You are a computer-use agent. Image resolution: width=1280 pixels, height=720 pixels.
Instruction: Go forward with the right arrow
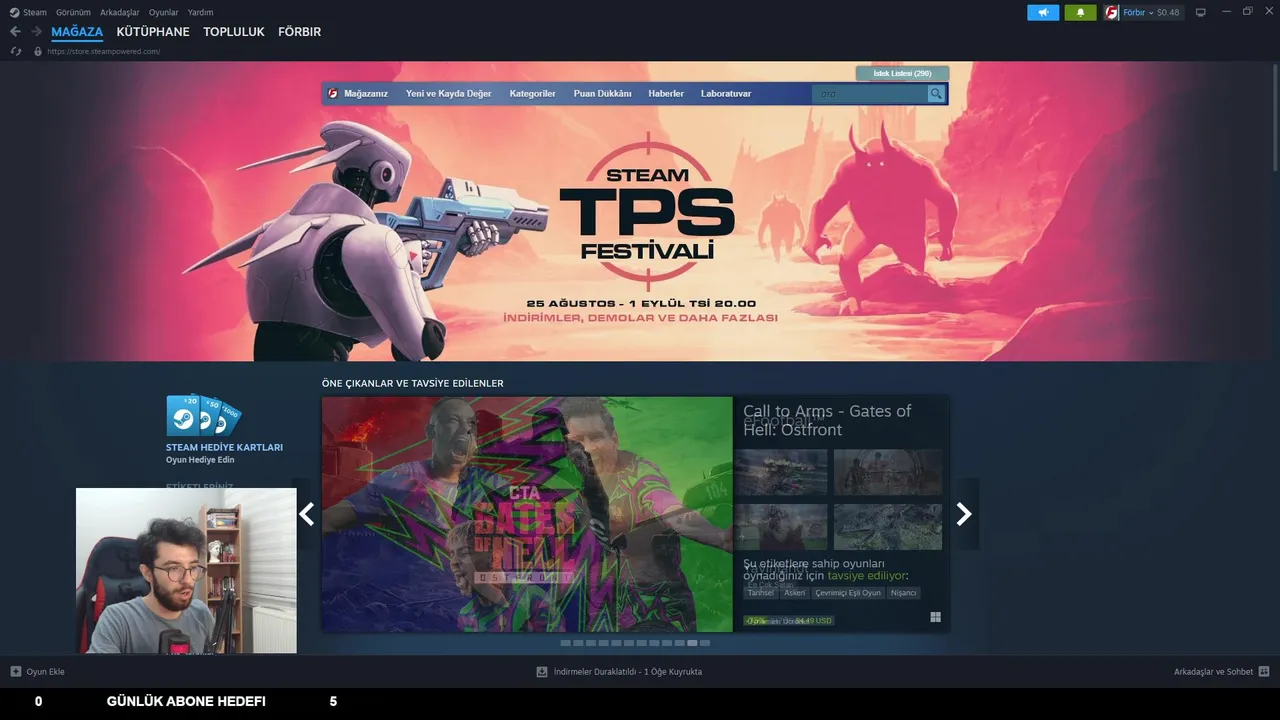coord(36,32)
